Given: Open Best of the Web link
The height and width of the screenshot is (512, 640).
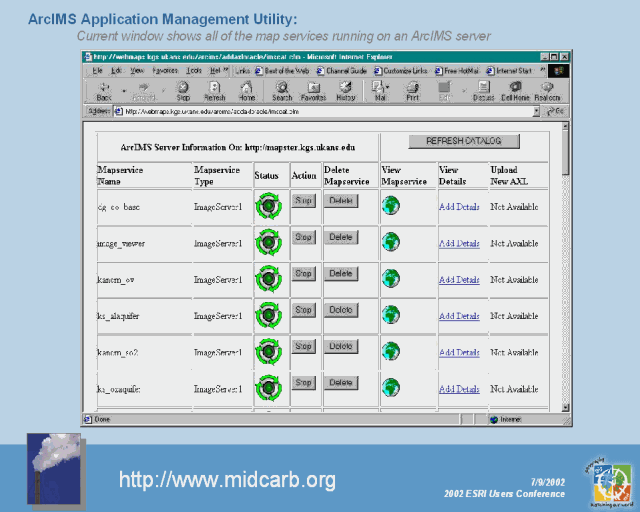Looking at the screenshot, I should point(282,71).
